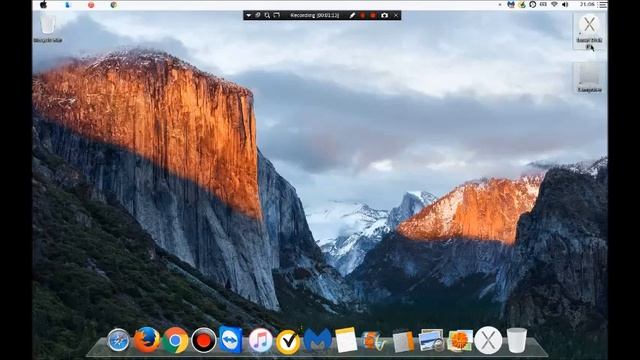The height and width of the screenshot is (360, 640).
Task: Open the orange-and-green app icon beside Notes
Action: click(373, 341)
